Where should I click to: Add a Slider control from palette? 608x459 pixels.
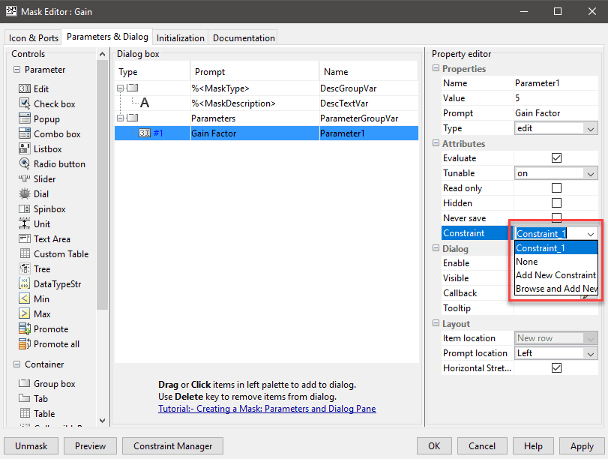(x=37, y=179)
